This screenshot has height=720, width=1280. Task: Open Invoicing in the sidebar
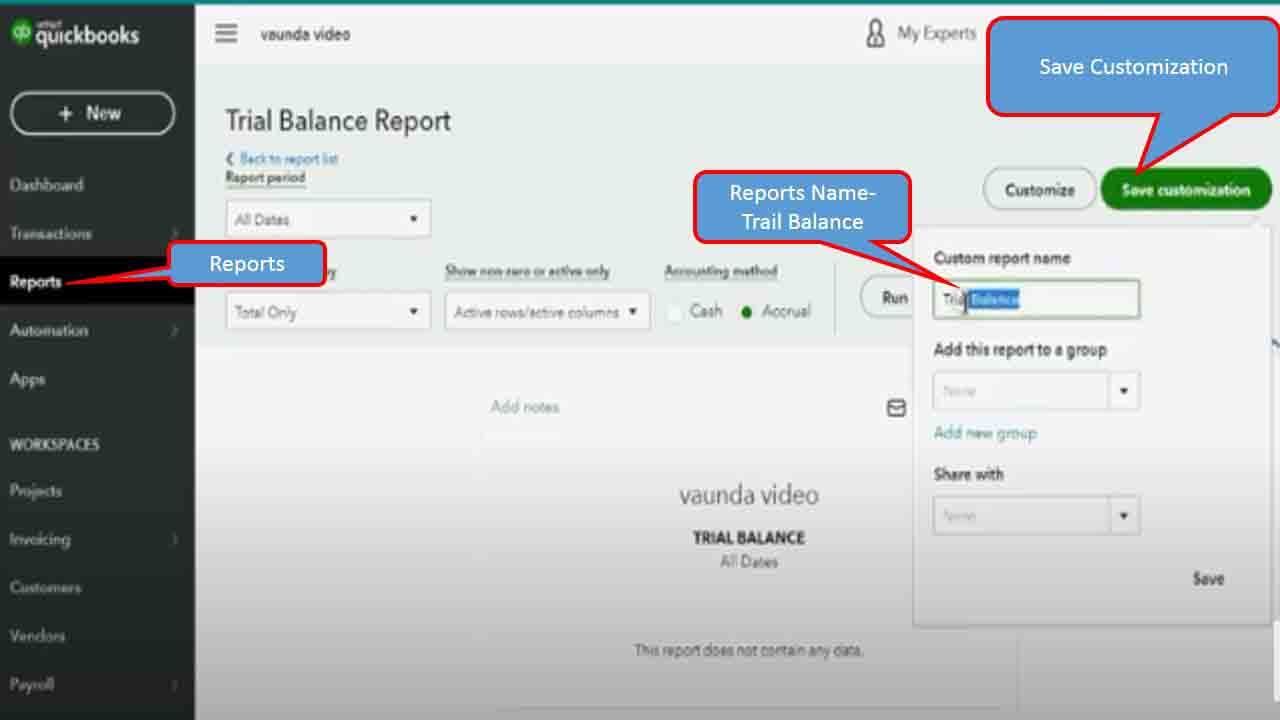coord(40,539)
